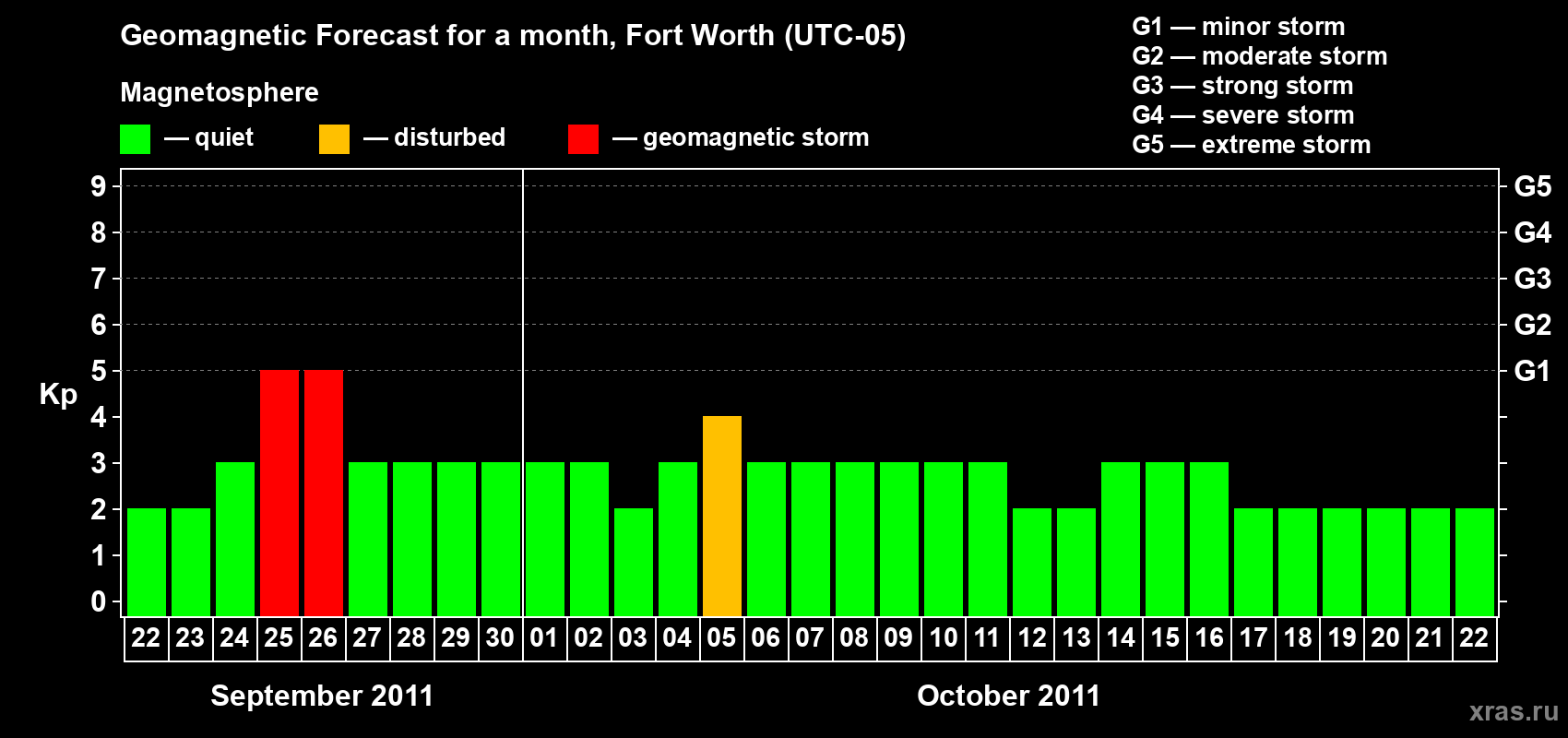Click 'G3 — strong storm' text
This screenshot has width=1568, height=738.
click(1243, 86)
